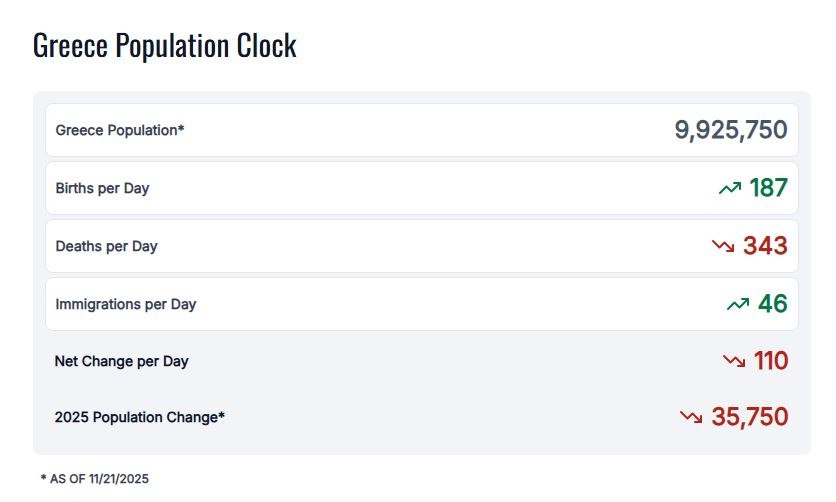
Task: Click the immigrations value 46
Action: click(x=773, y=304)
